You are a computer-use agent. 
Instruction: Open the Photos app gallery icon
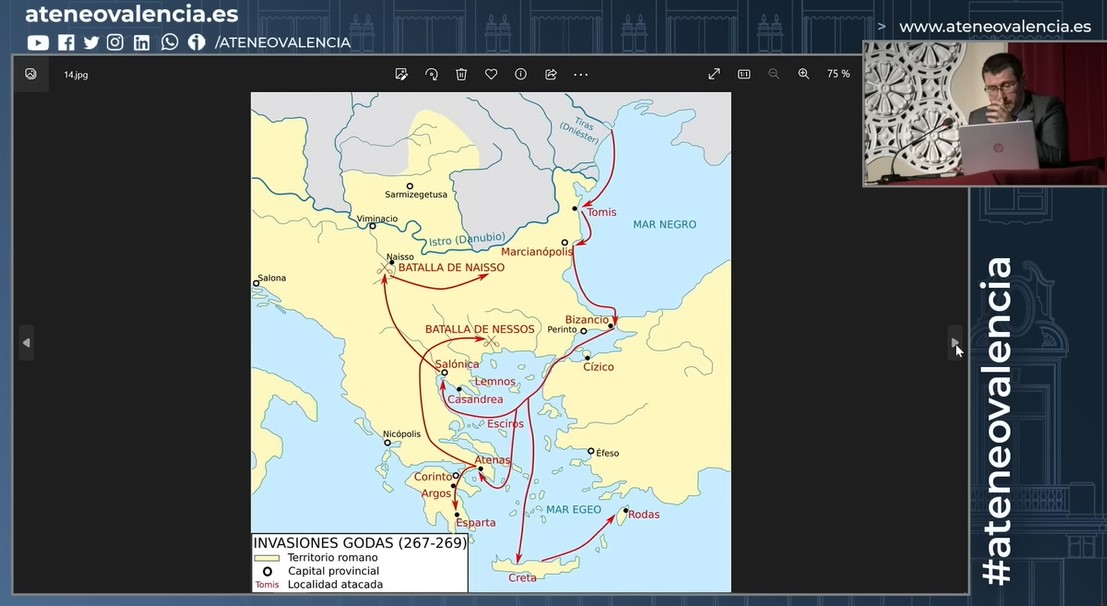(31, 74)
